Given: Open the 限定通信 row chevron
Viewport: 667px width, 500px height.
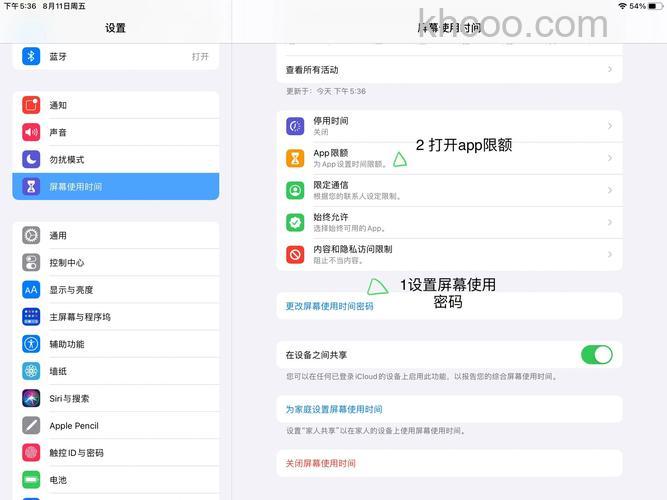Looking at the screenshot, I should pyautogui.click(x=610, y=190).
